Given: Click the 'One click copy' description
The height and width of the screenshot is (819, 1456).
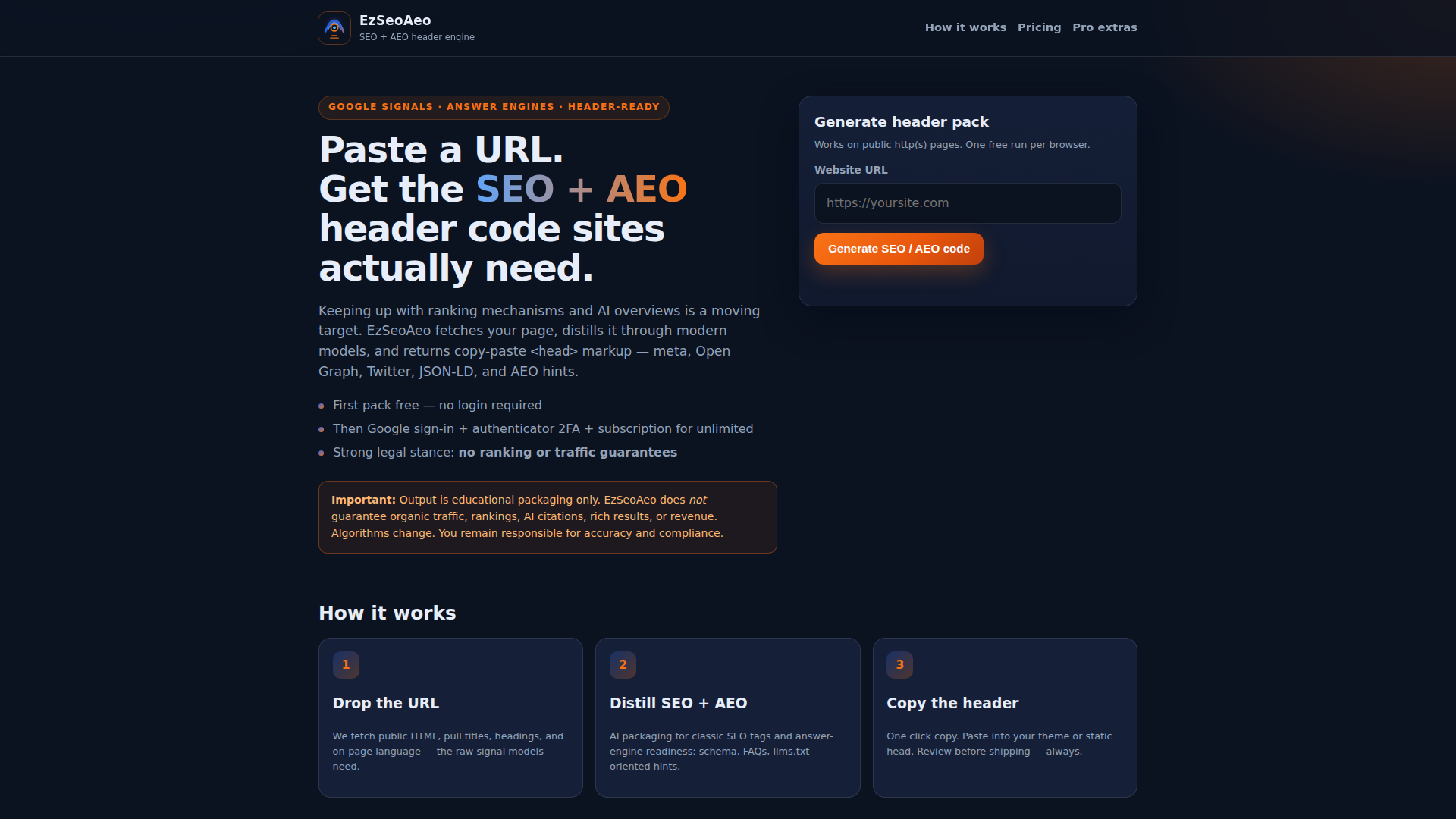Looking at the screenshot, I should 999,744.
